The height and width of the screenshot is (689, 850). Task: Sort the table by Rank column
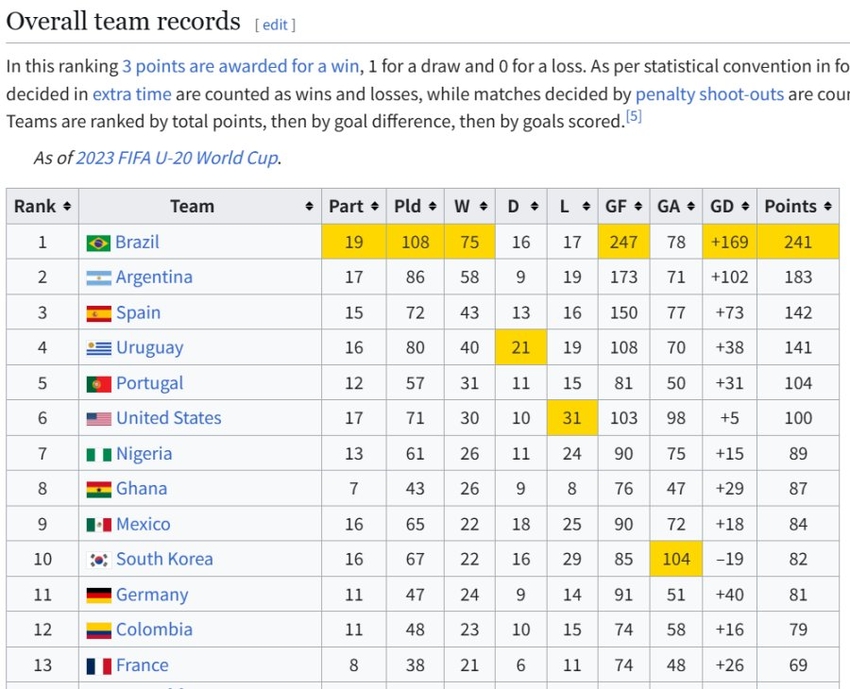click(42, 207)
